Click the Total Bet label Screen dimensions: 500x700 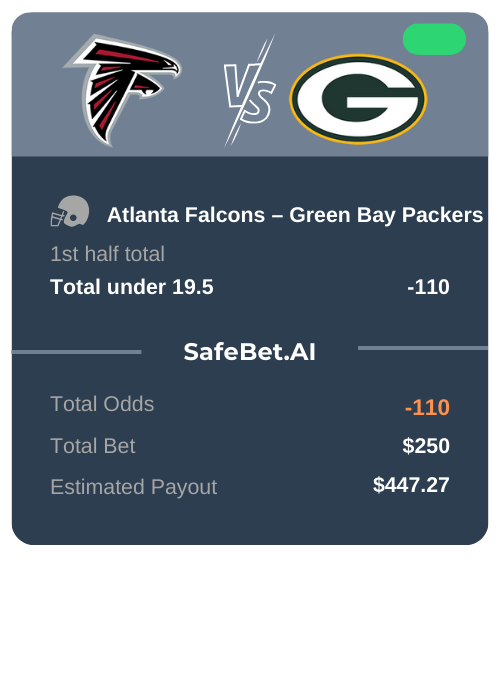[x=93, y=446]
